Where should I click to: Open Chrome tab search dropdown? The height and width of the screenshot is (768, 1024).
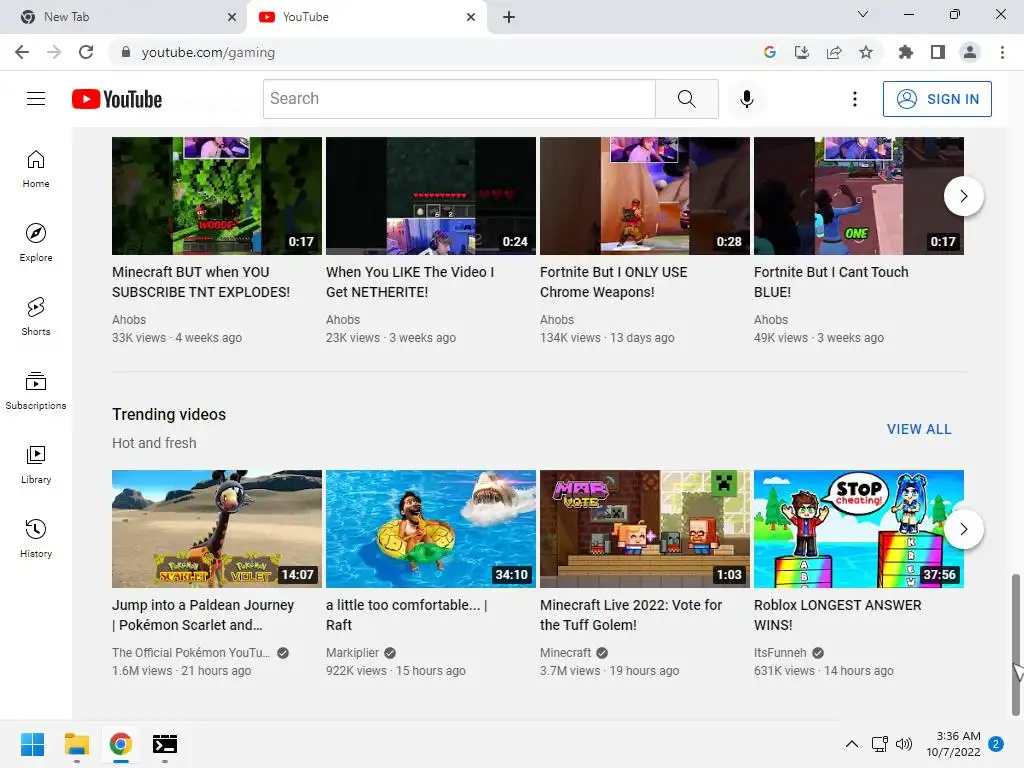click(x=863, y=14)
